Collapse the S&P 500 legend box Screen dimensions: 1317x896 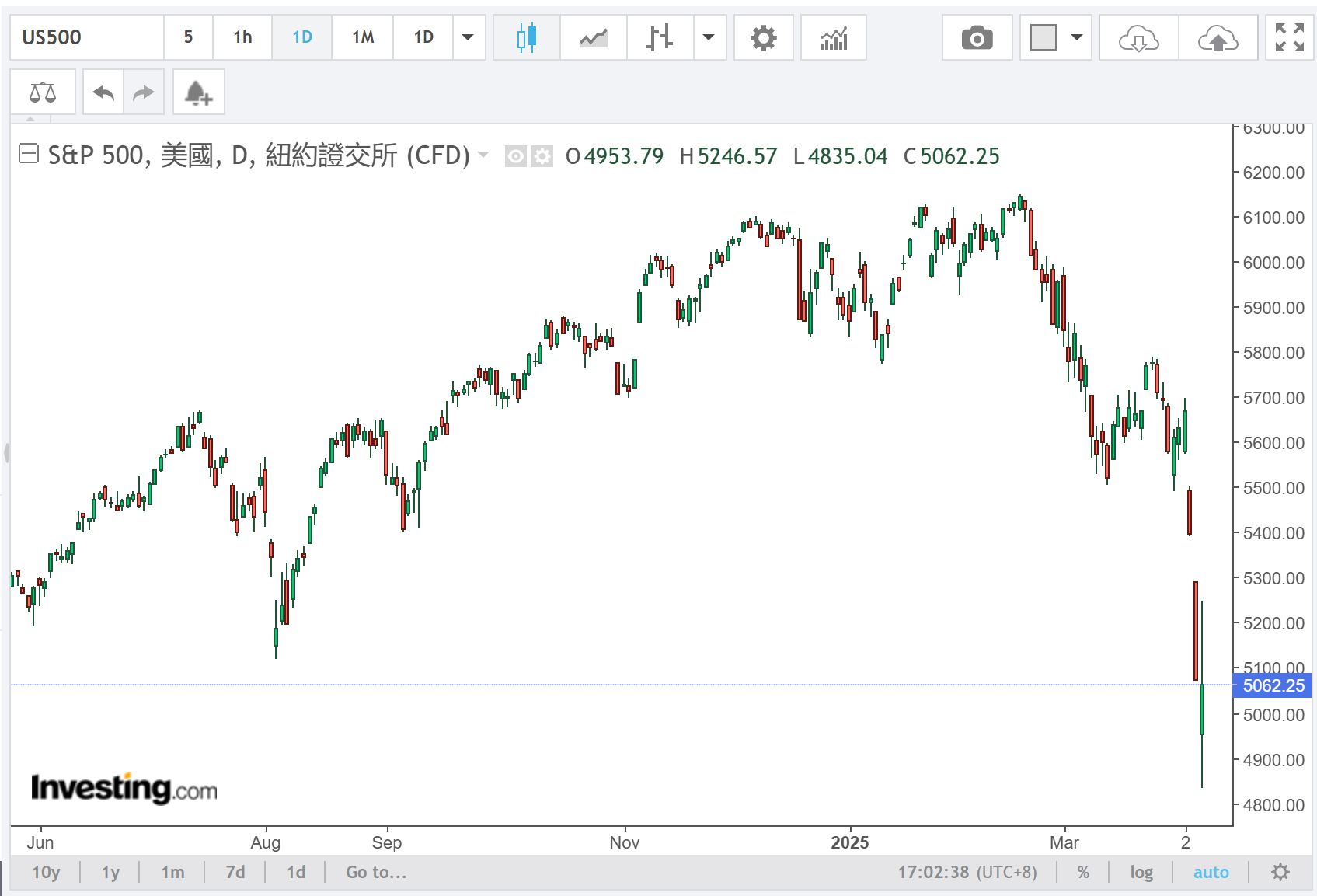(29, 154)
